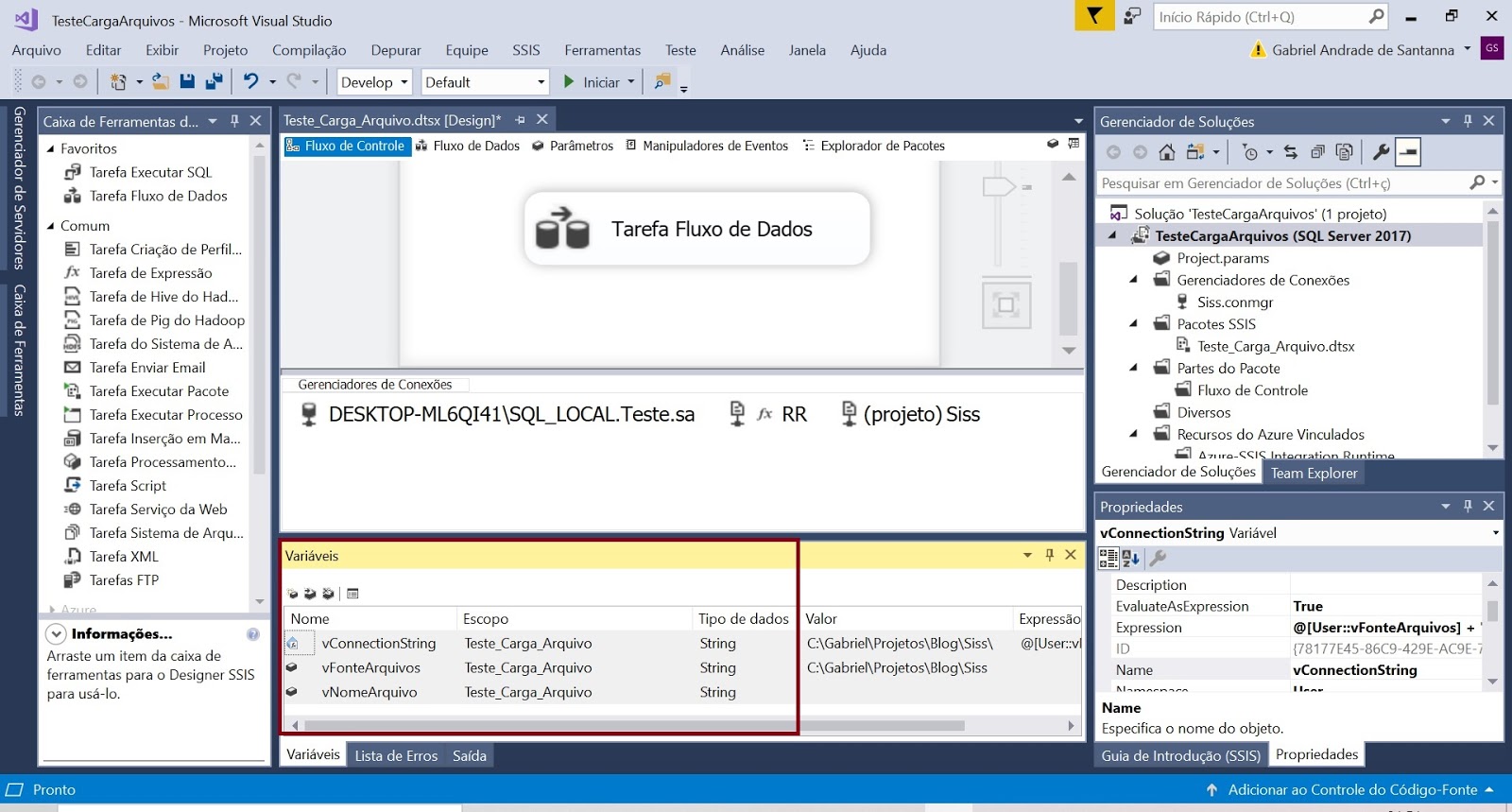Open the Open File folder icon
The width and height of the screenshot is (1512, 812).
pyautogui.click(x=161, y=82)
